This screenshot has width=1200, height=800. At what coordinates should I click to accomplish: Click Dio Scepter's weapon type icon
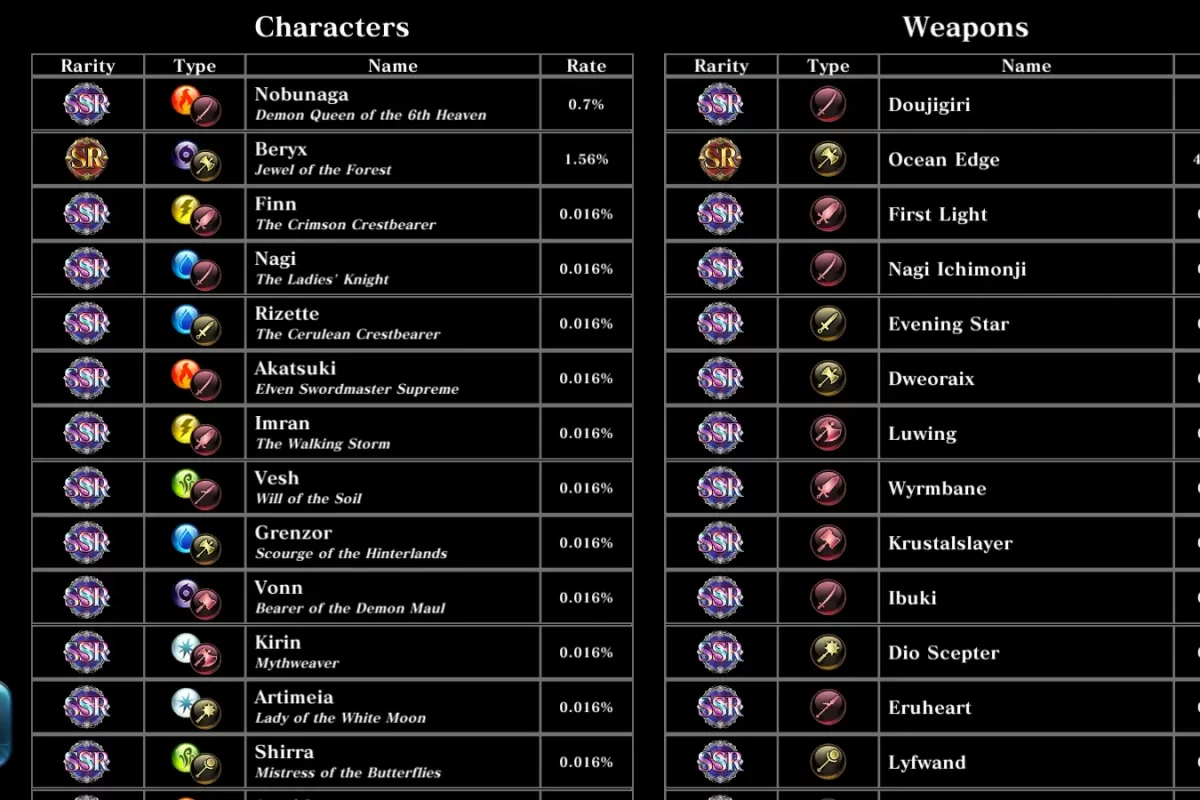[x=828, y=652]
